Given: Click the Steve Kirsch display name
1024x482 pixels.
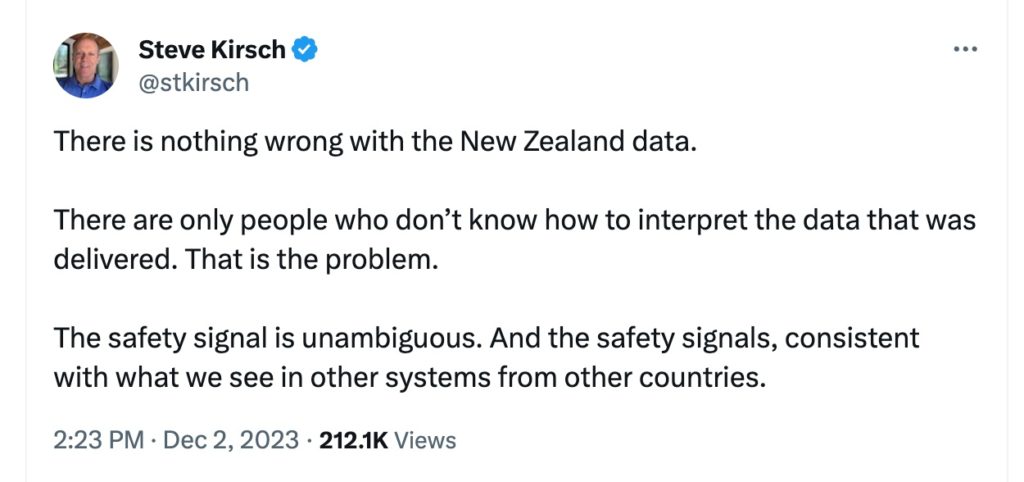Looking at the screenshot, I should pos(212,49).
